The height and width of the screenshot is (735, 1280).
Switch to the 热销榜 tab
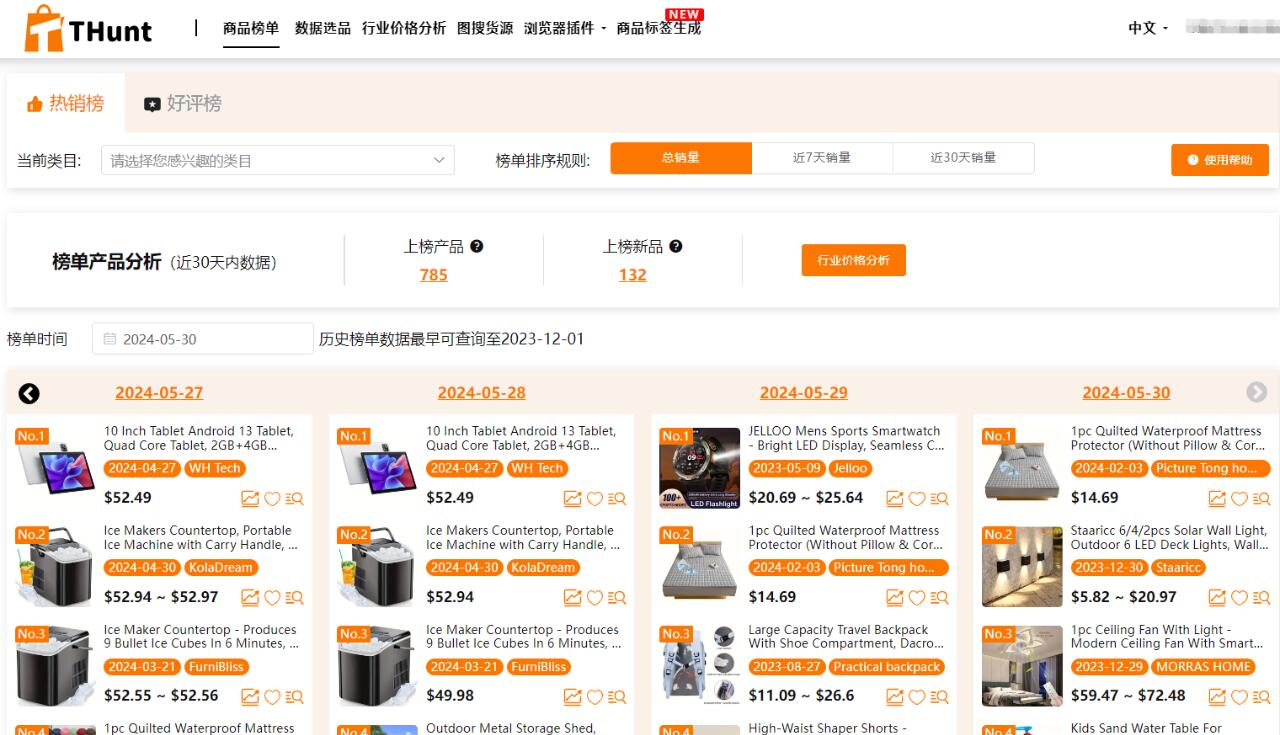coord(66,103)
